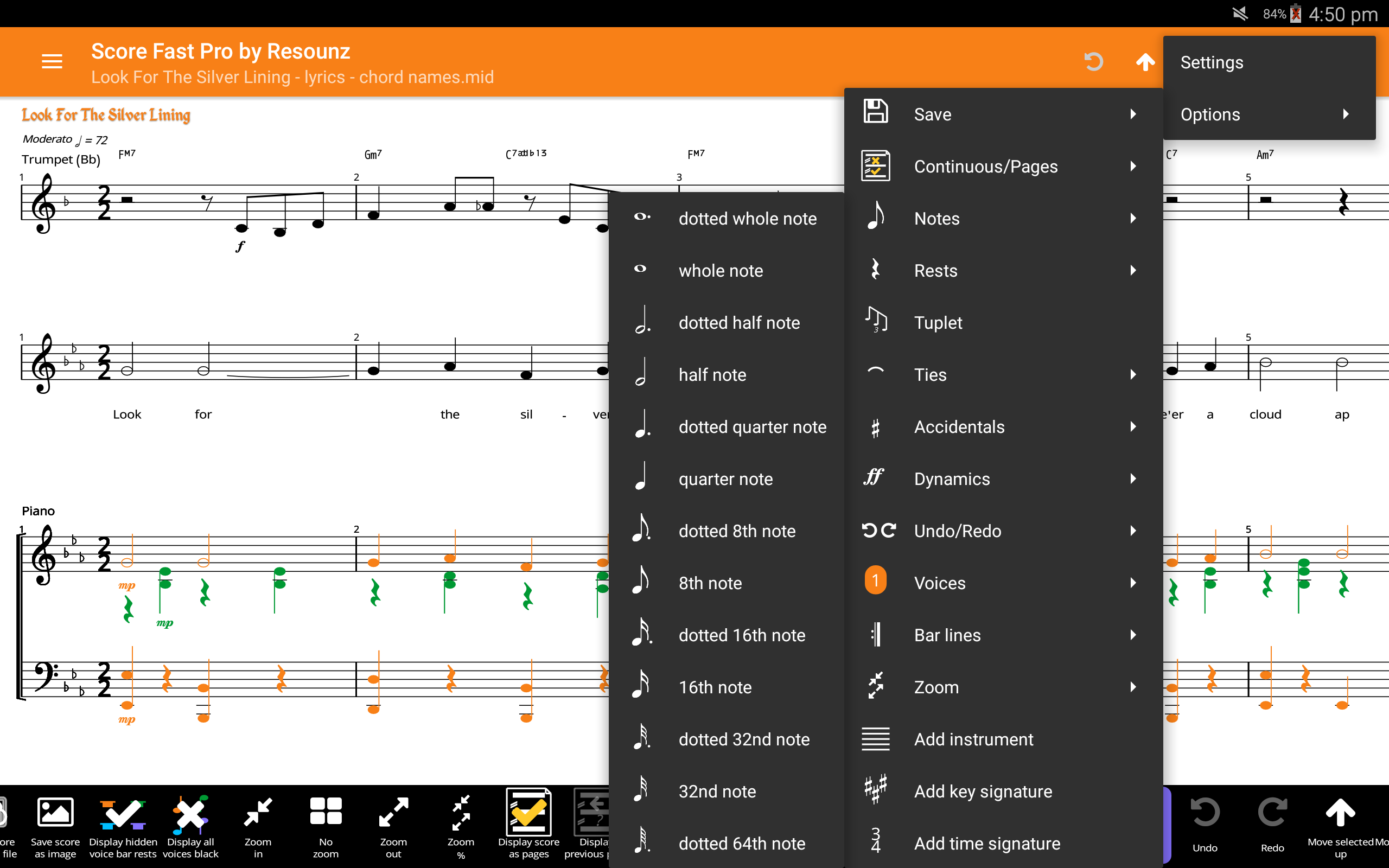
Task: Open the navigation drawer hamburger menu
Action: pyautogui.click(x=51, y=61)
